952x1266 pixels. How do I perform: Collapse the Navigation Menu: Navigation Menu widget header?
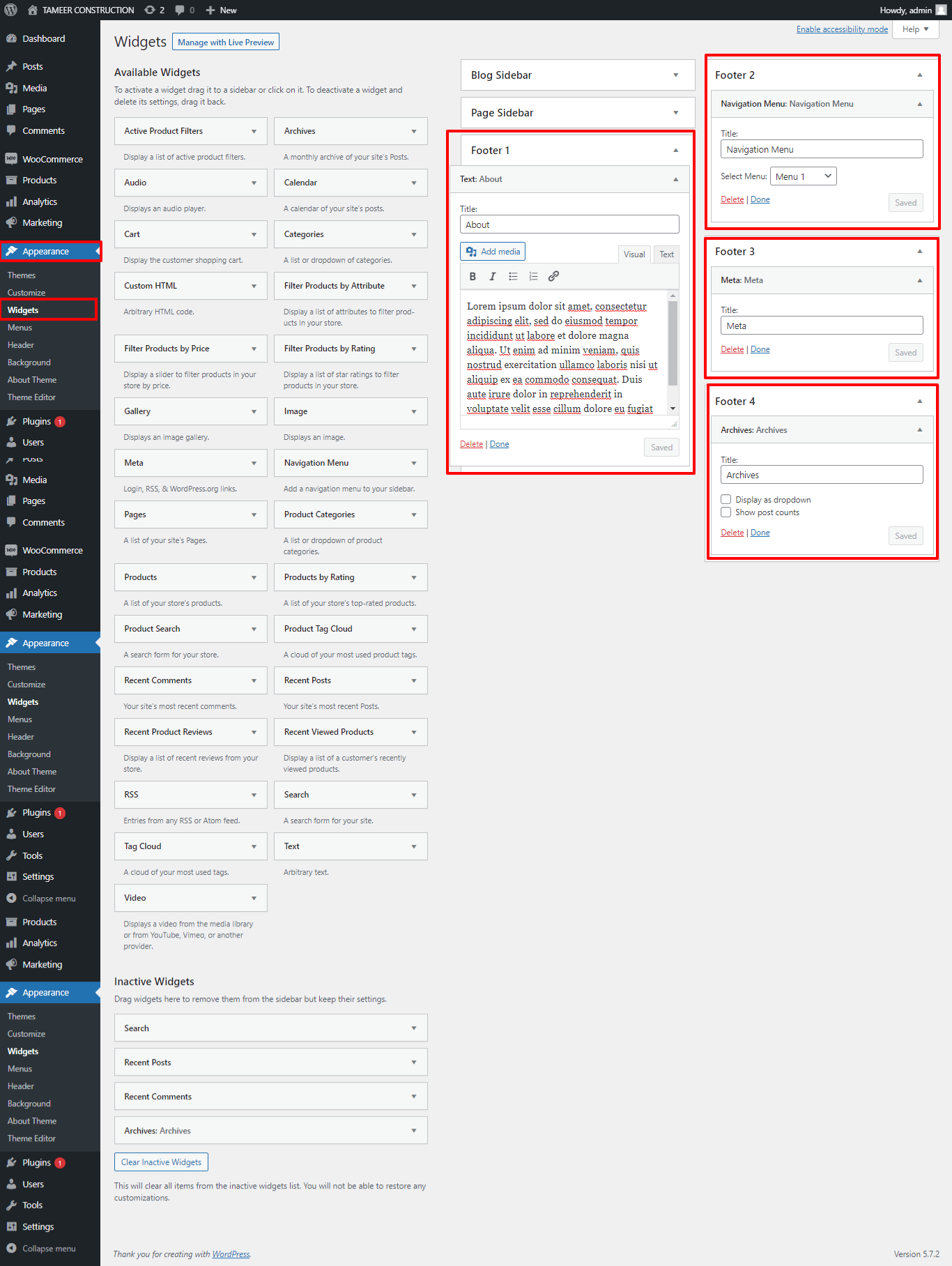click(x=919, y=104)
